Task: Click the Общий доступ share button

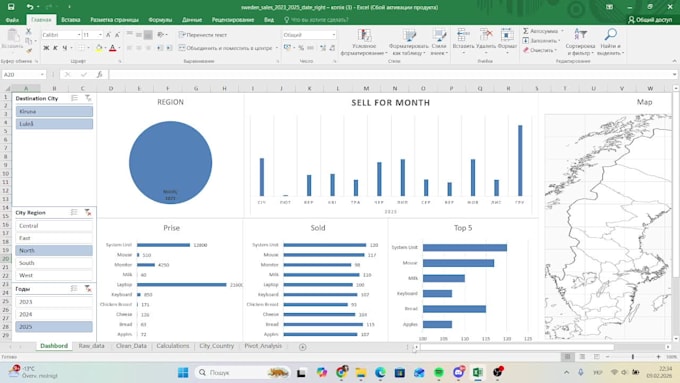Action: (x=650, y=20)
